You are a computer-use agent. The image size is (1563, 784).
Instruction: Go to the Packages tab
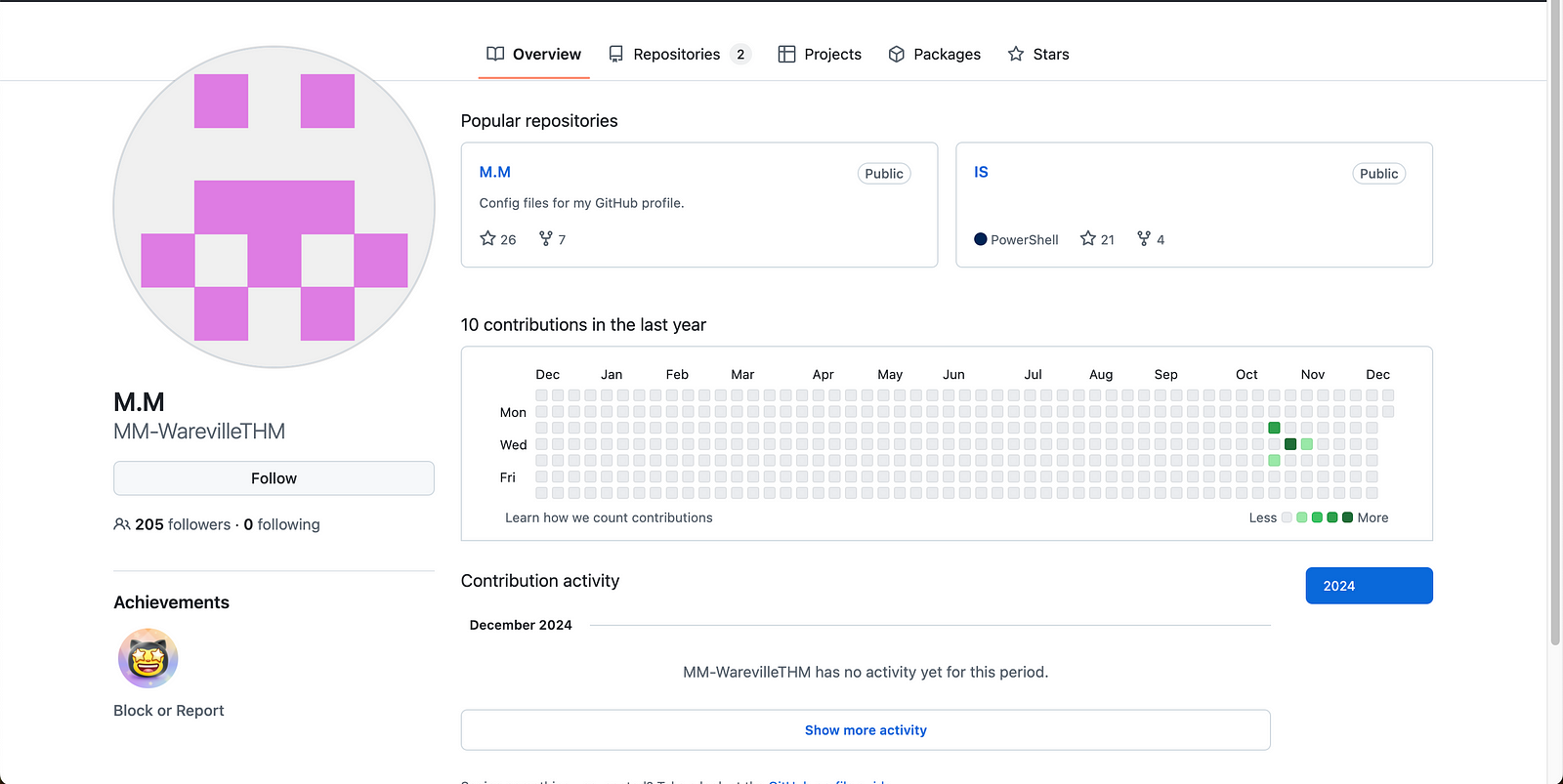click(934, 54)
